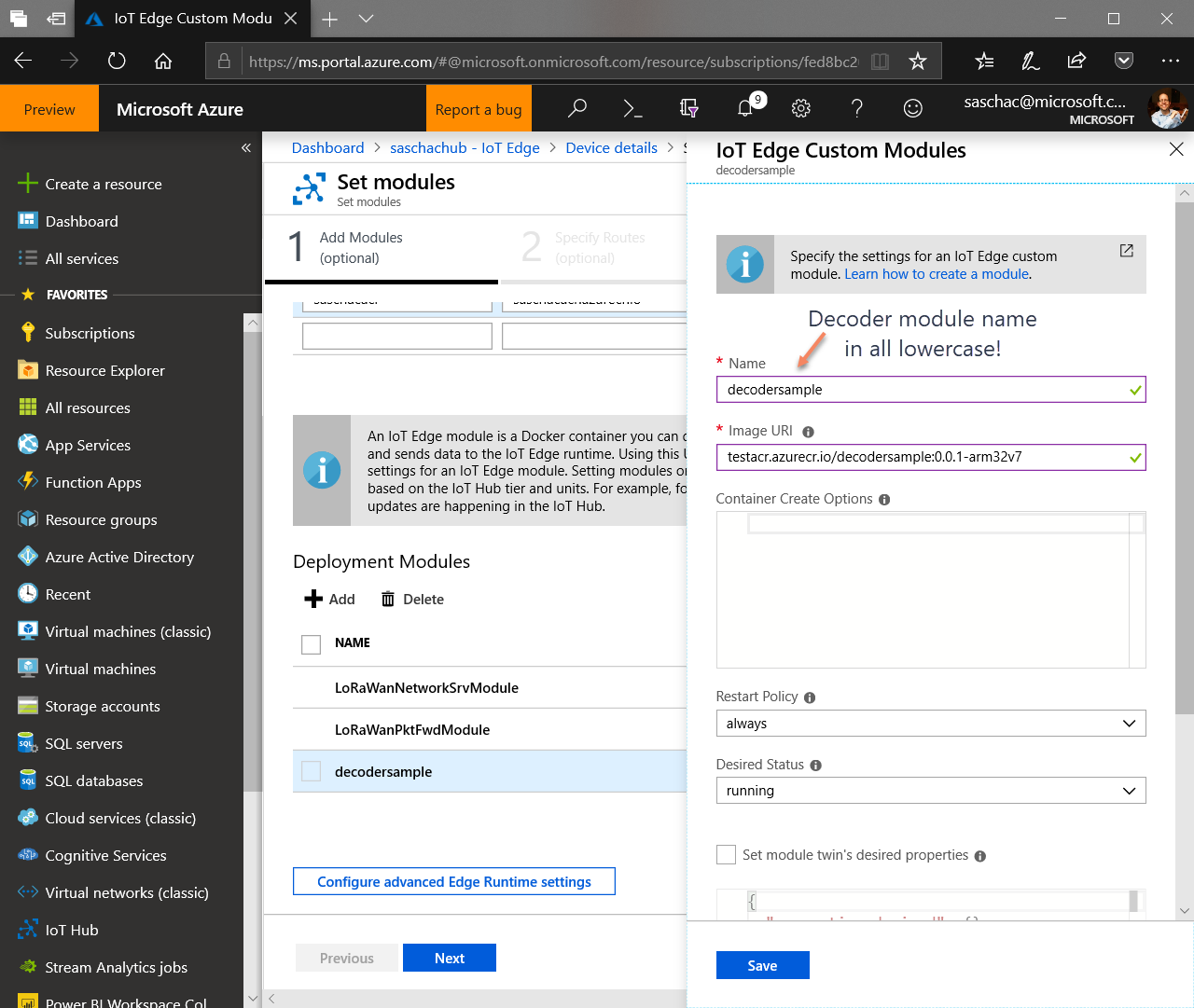Click the search magnifier in Azure header
1194x1008 pixels.
point(577,109)
